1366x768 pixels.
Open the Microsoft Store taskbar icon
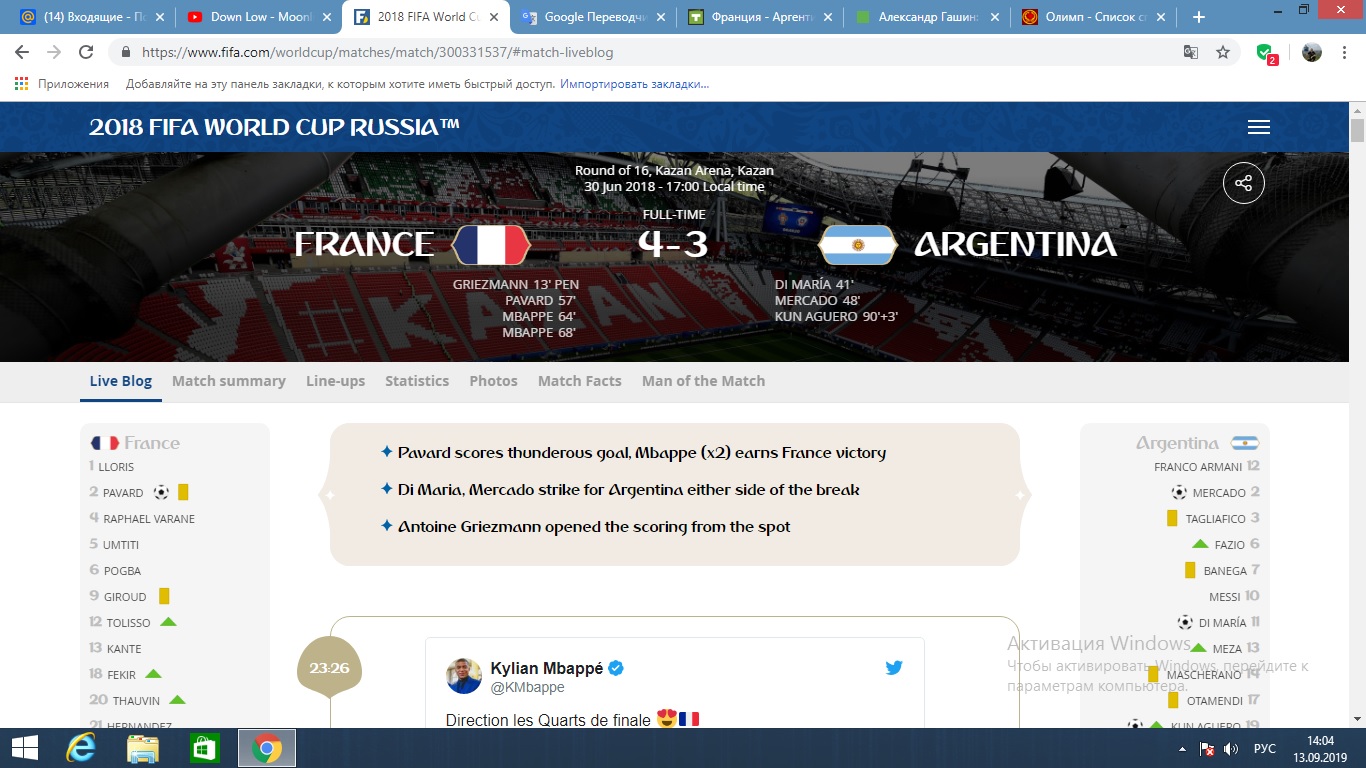[204, 748]
